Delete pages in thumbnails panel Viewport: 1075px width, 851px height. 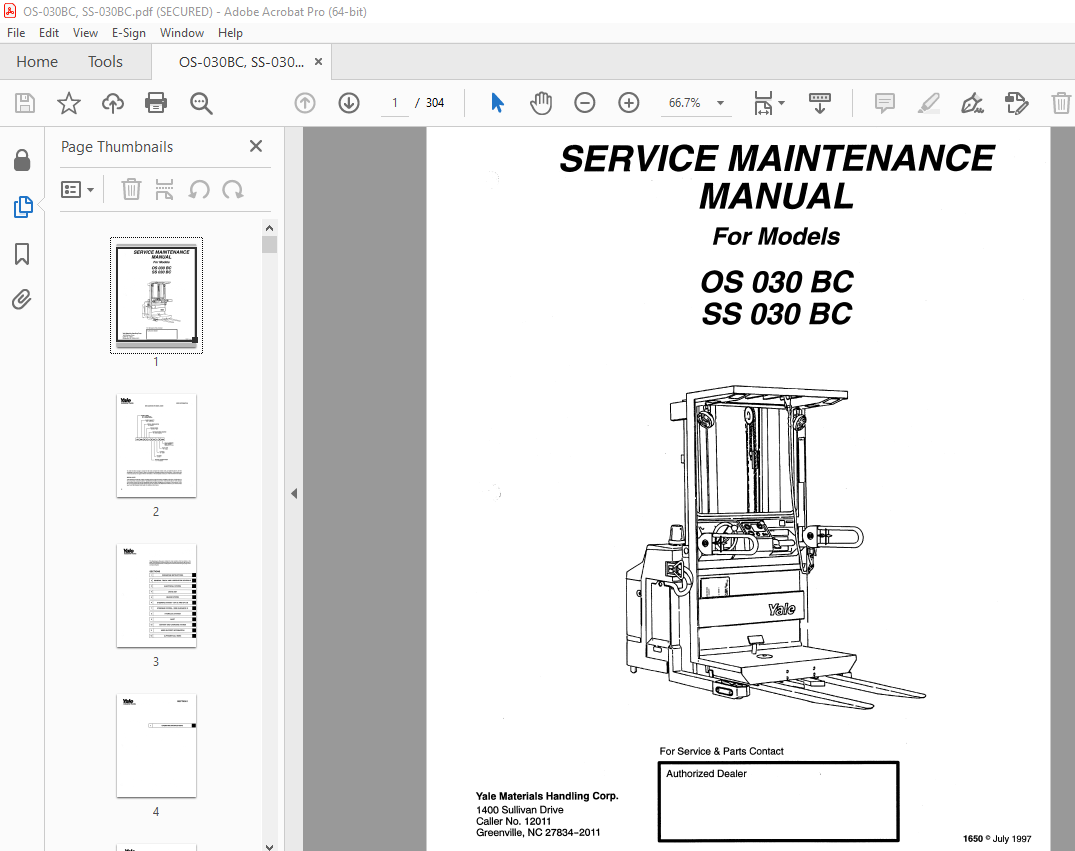pyautogui.click(x=131, y=189)
